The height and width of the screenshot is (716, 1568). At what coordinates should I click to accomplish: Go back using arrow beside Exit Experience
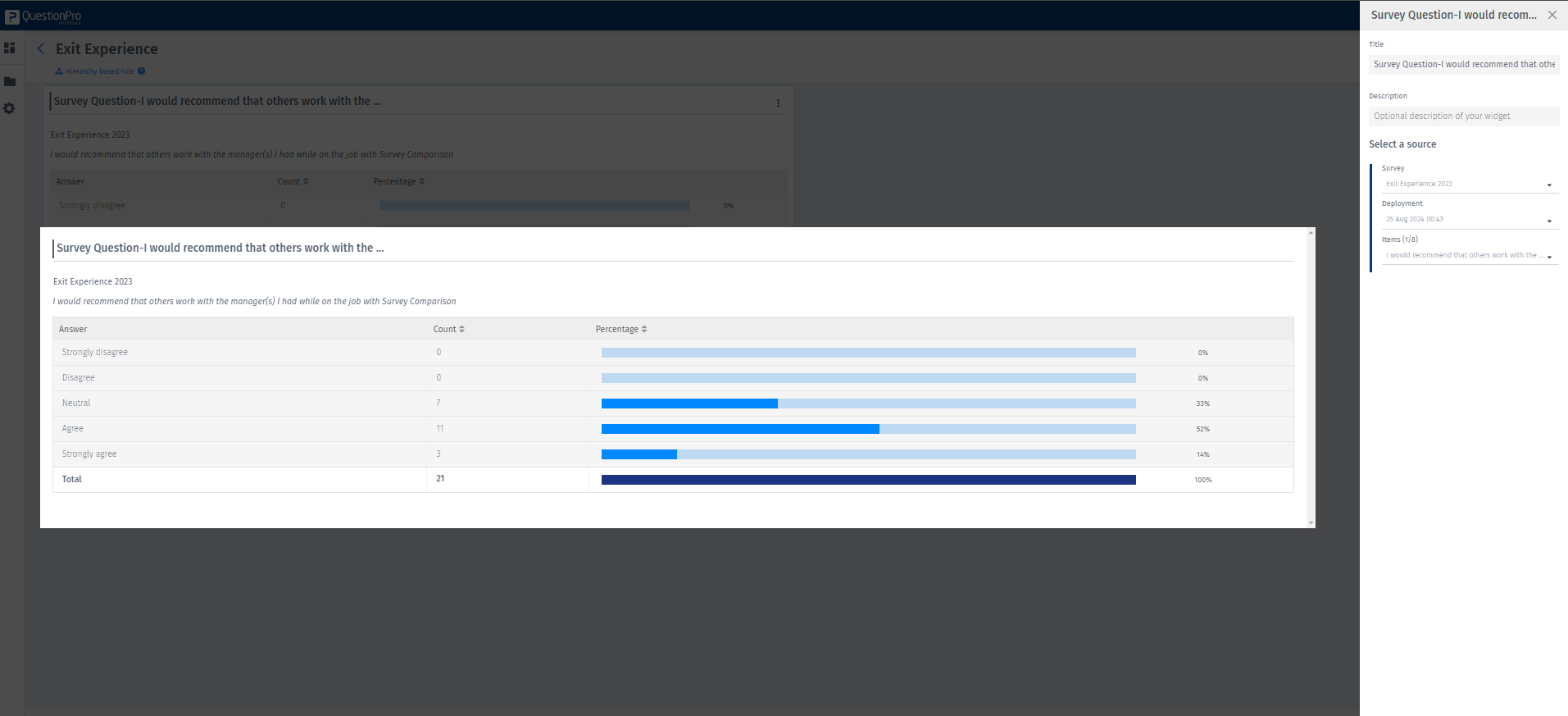[41, 49]
